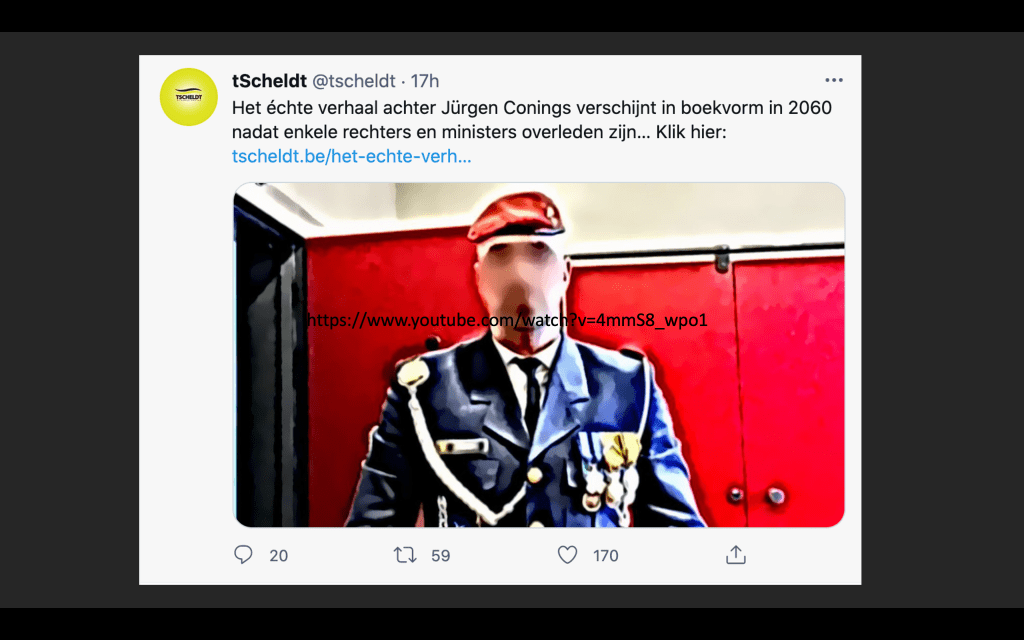Viewport: 1024px width, 640px height.
Task: Open the 17h timestamp link
Action: (x=424, y=81)
